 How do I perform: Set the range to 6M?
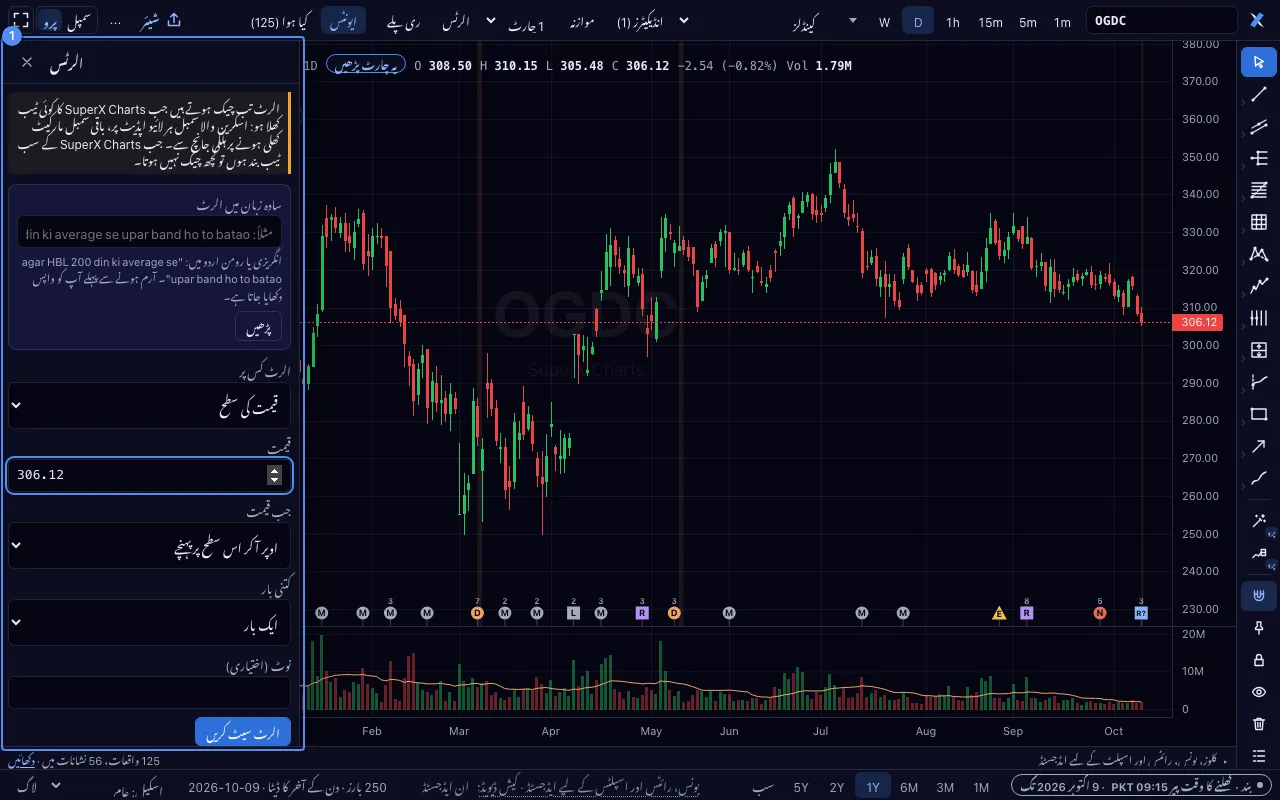pyautogui.click(x=909, y=787)
